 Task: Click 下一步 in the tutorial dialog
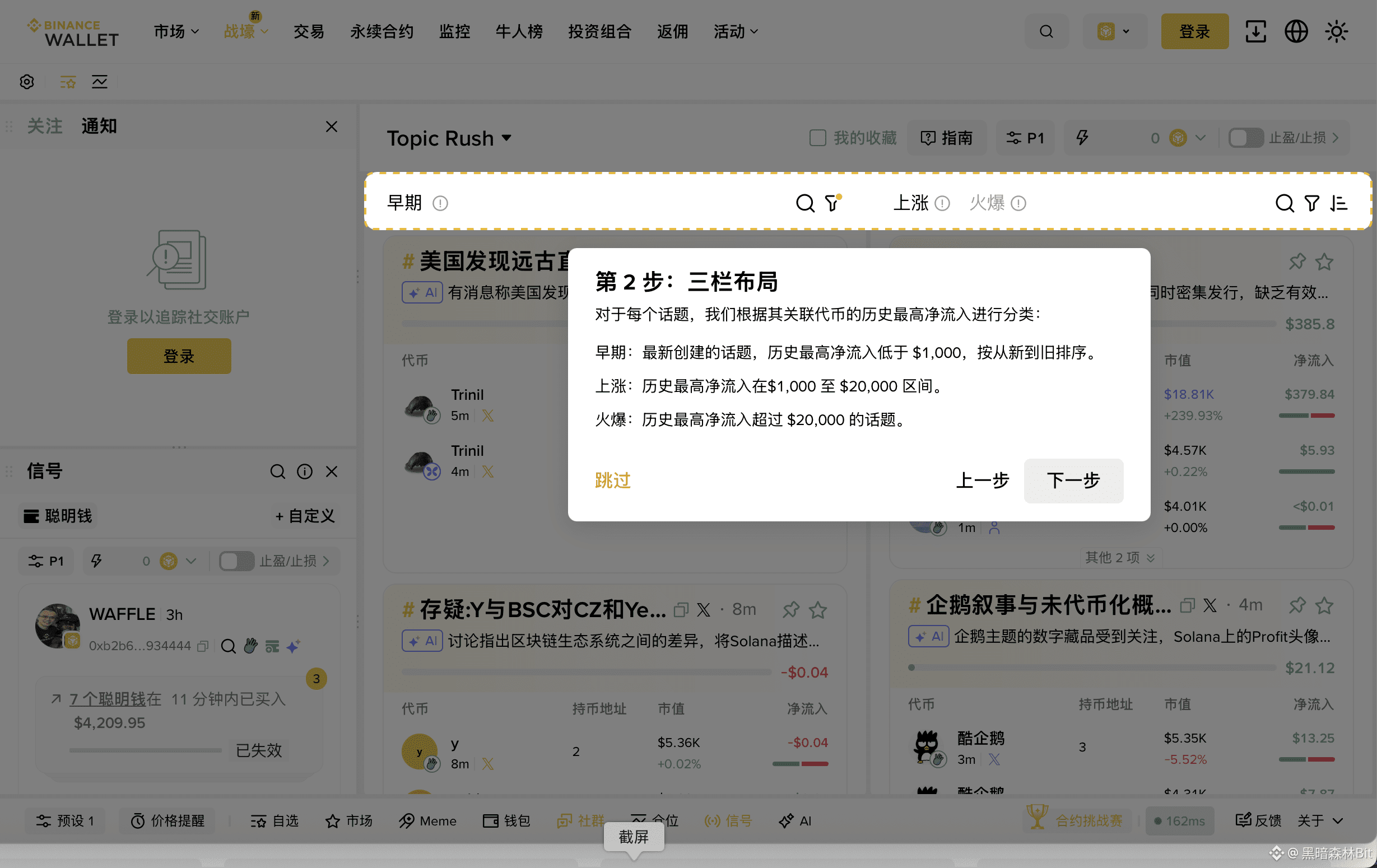click(1073, 480)
